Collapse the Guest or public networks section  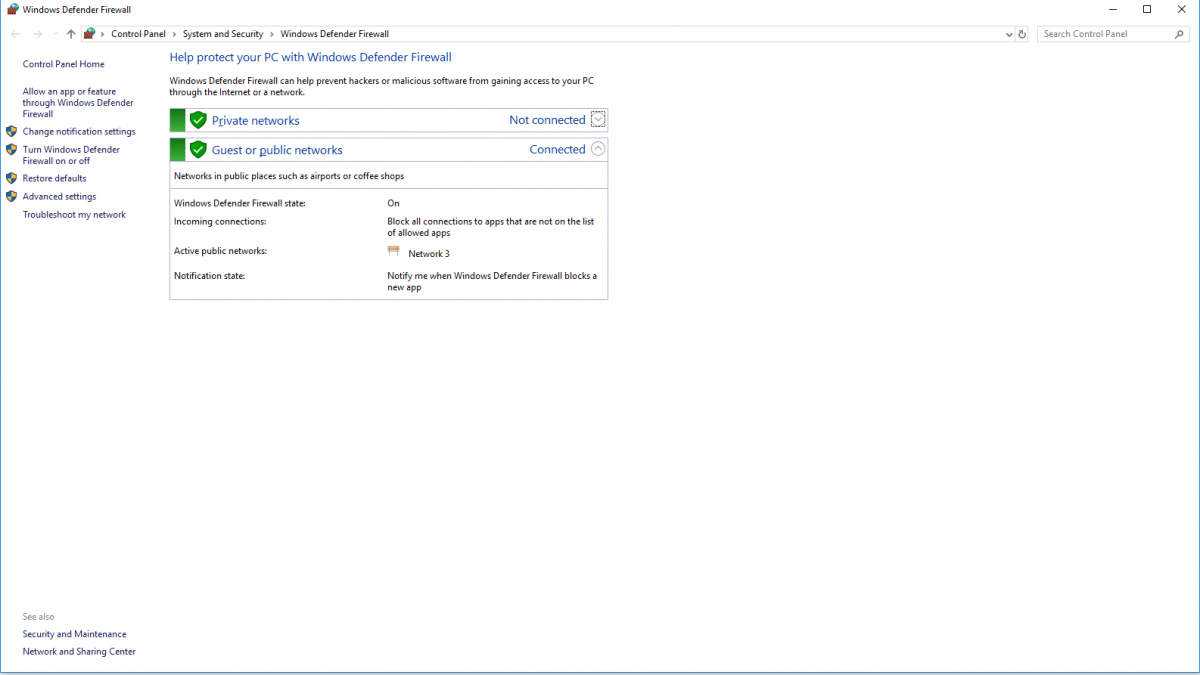(598, 149)
